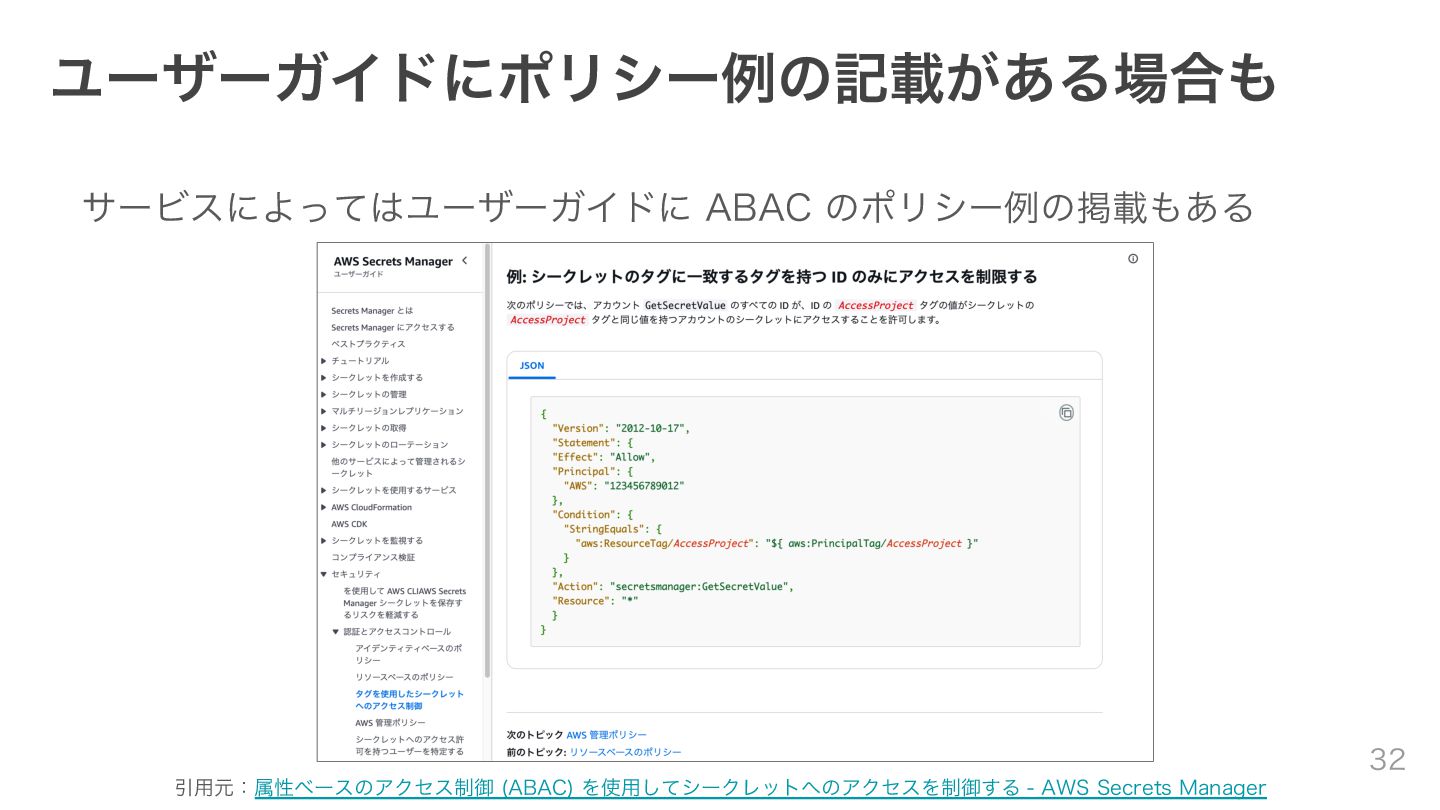Click the aws:ResourceTag/AccessProject condition line
The image size is (1440, 810).
coord(777,544)
